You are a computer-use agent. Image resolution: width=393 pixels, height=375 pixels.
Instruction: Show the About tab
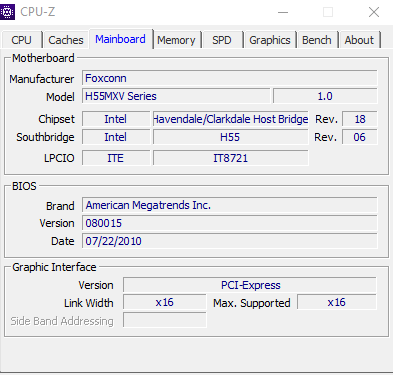(359, 40)
